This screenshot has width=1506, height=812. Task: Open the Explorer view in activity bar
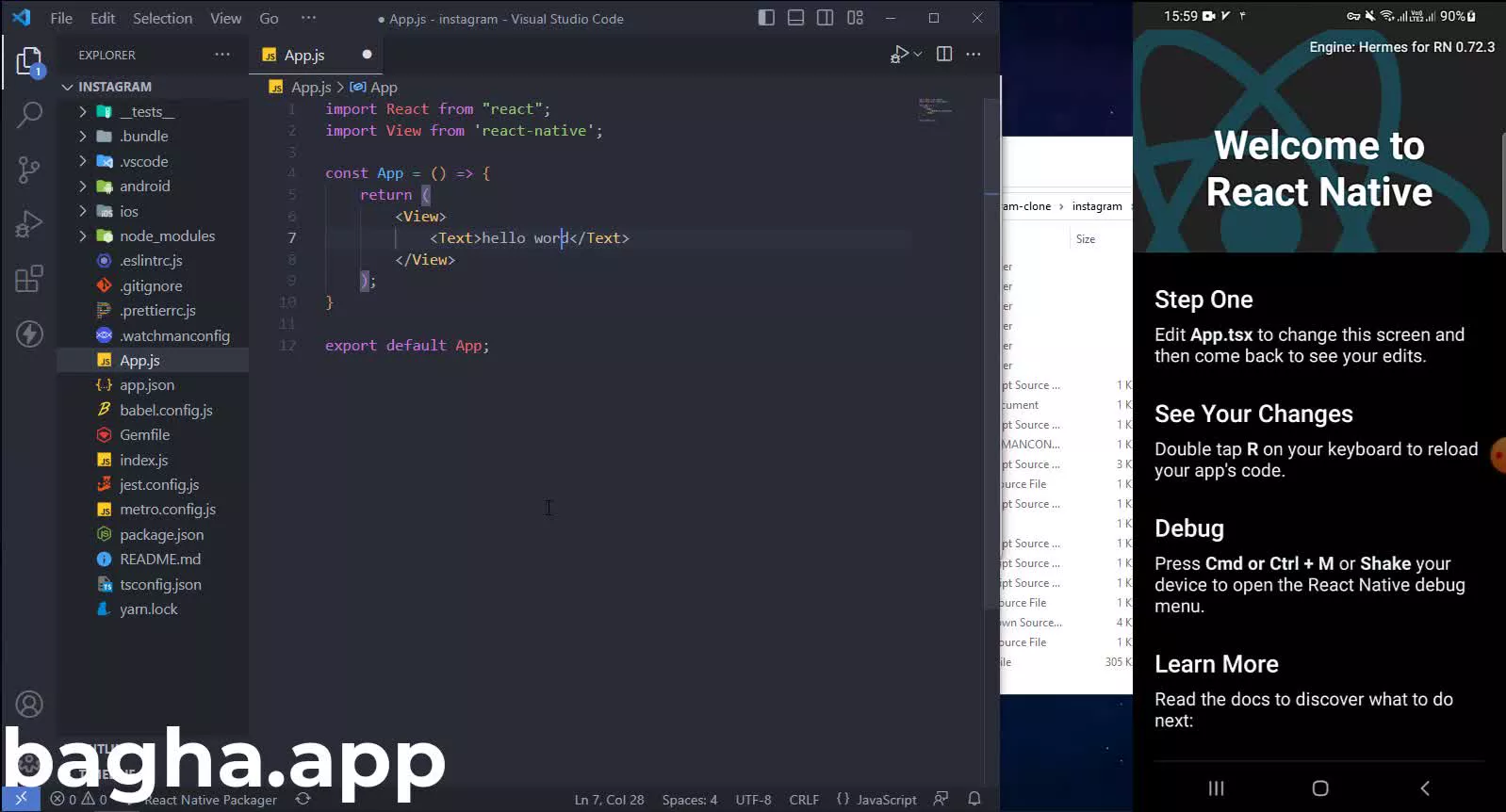pos(29,63)
